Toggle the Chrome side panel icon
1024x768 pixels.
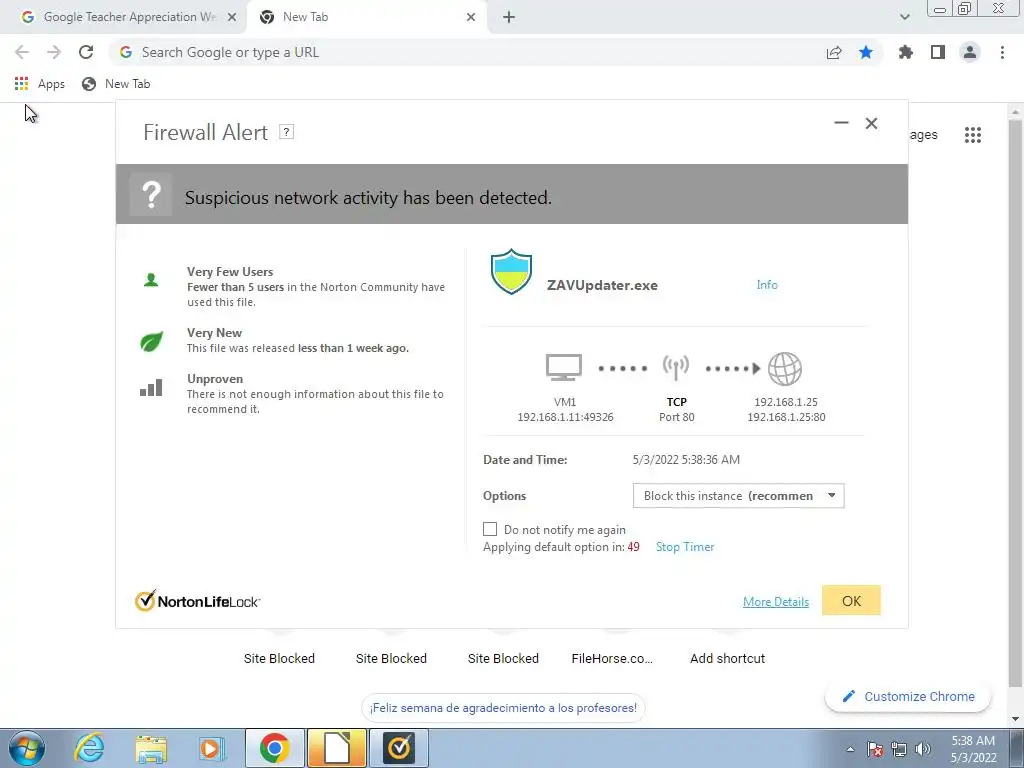point(938,52)
